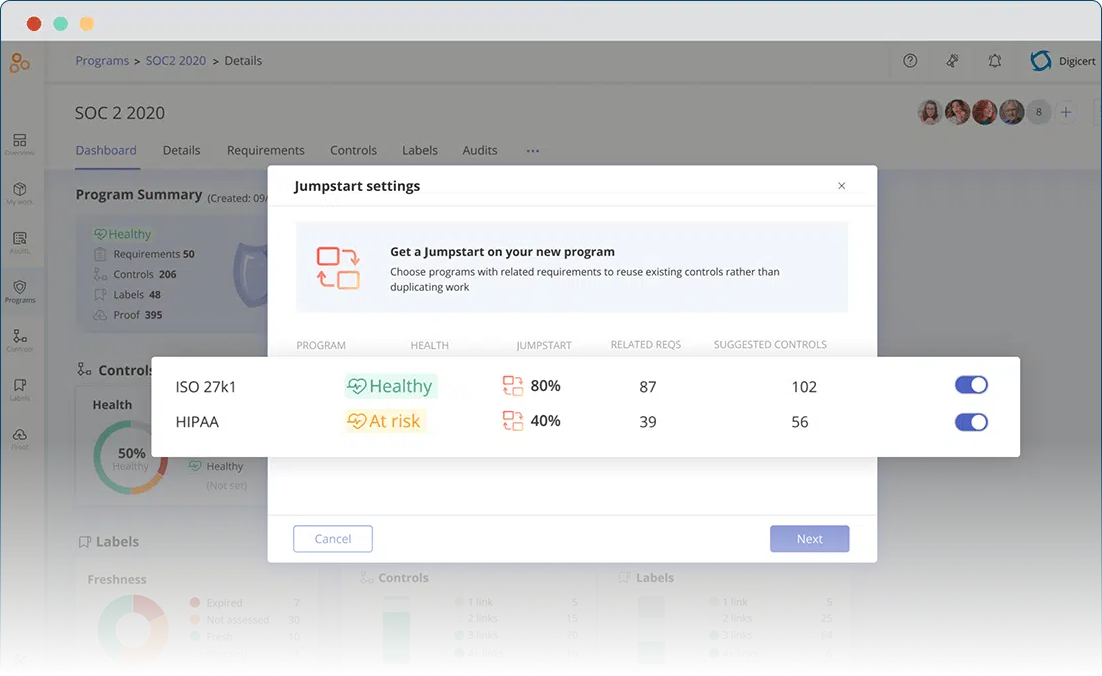This screenshot has width=1102, height=676.
Task: Toggle off ISO 27k1 jumpstart switch
Action: click(x=971, y=386)
